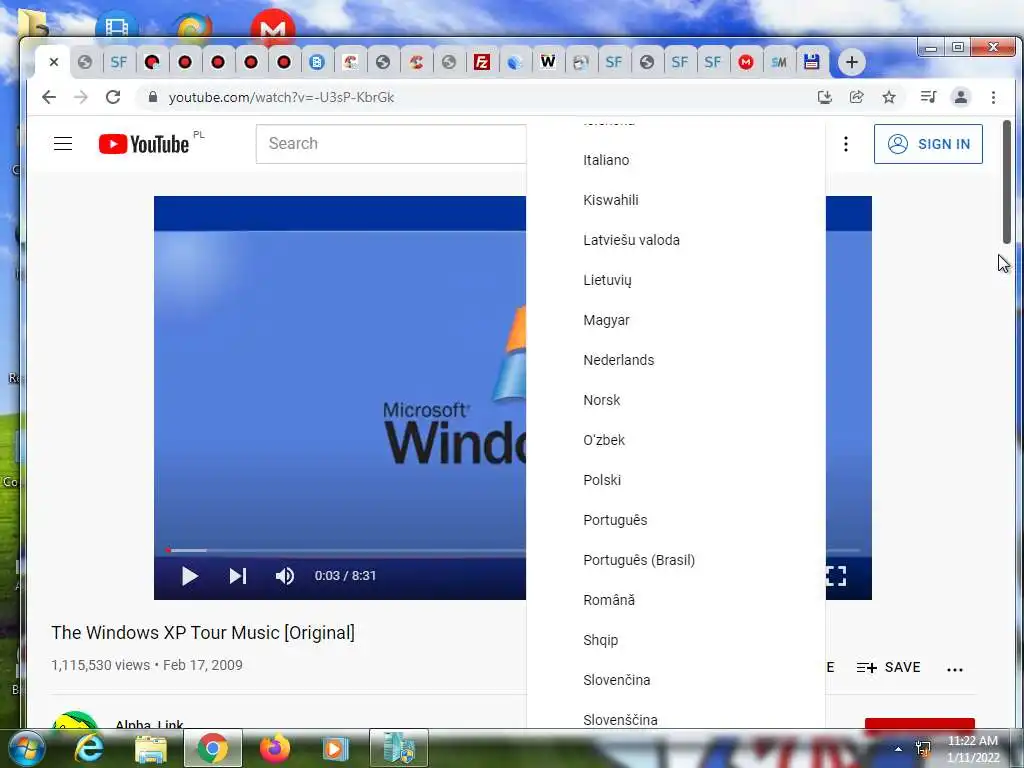Switch to the FileZilla tab
The height and width of the screenshot is (768, 1024).
point(482,62)
